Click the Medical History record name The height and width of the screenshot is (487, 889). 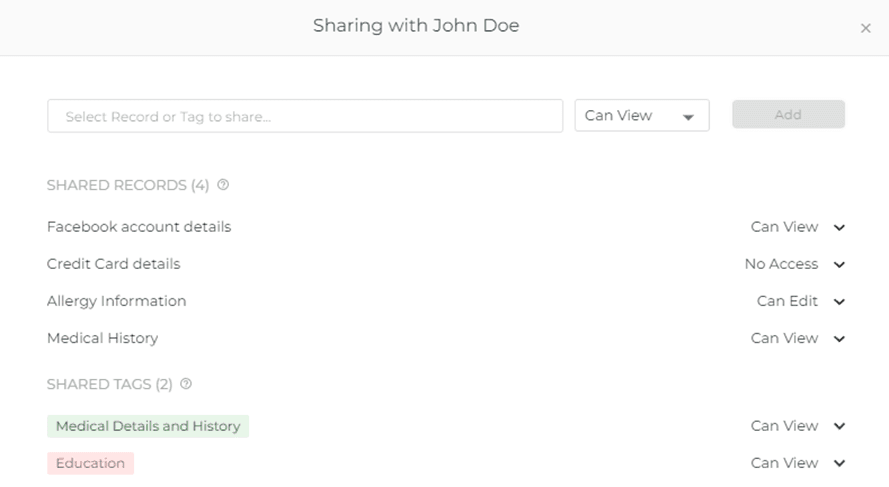tap(102, 338)
